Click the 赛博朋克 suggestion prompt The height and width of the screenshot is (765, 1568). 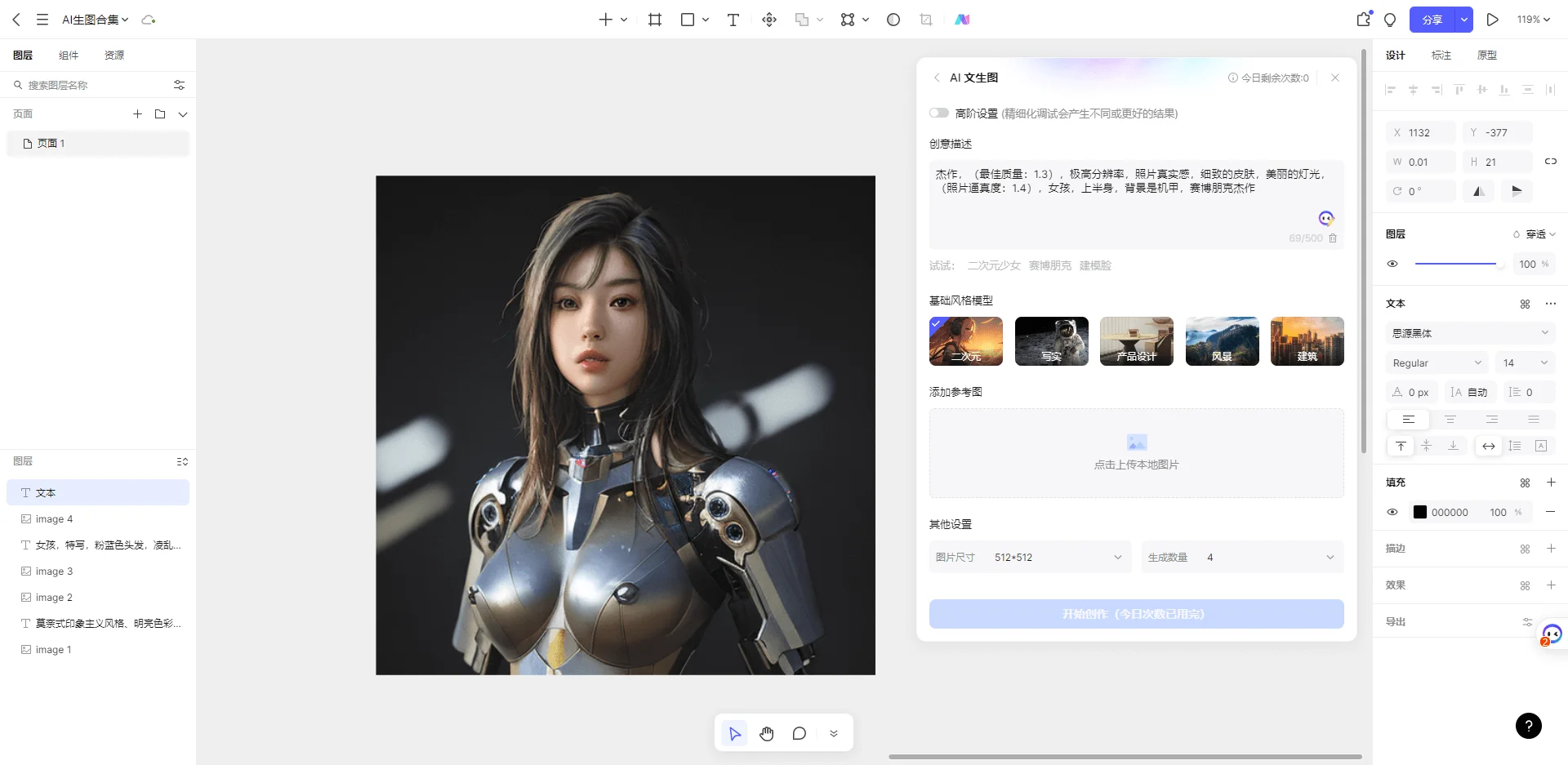pyautogui.click(x=1049, y=265)
